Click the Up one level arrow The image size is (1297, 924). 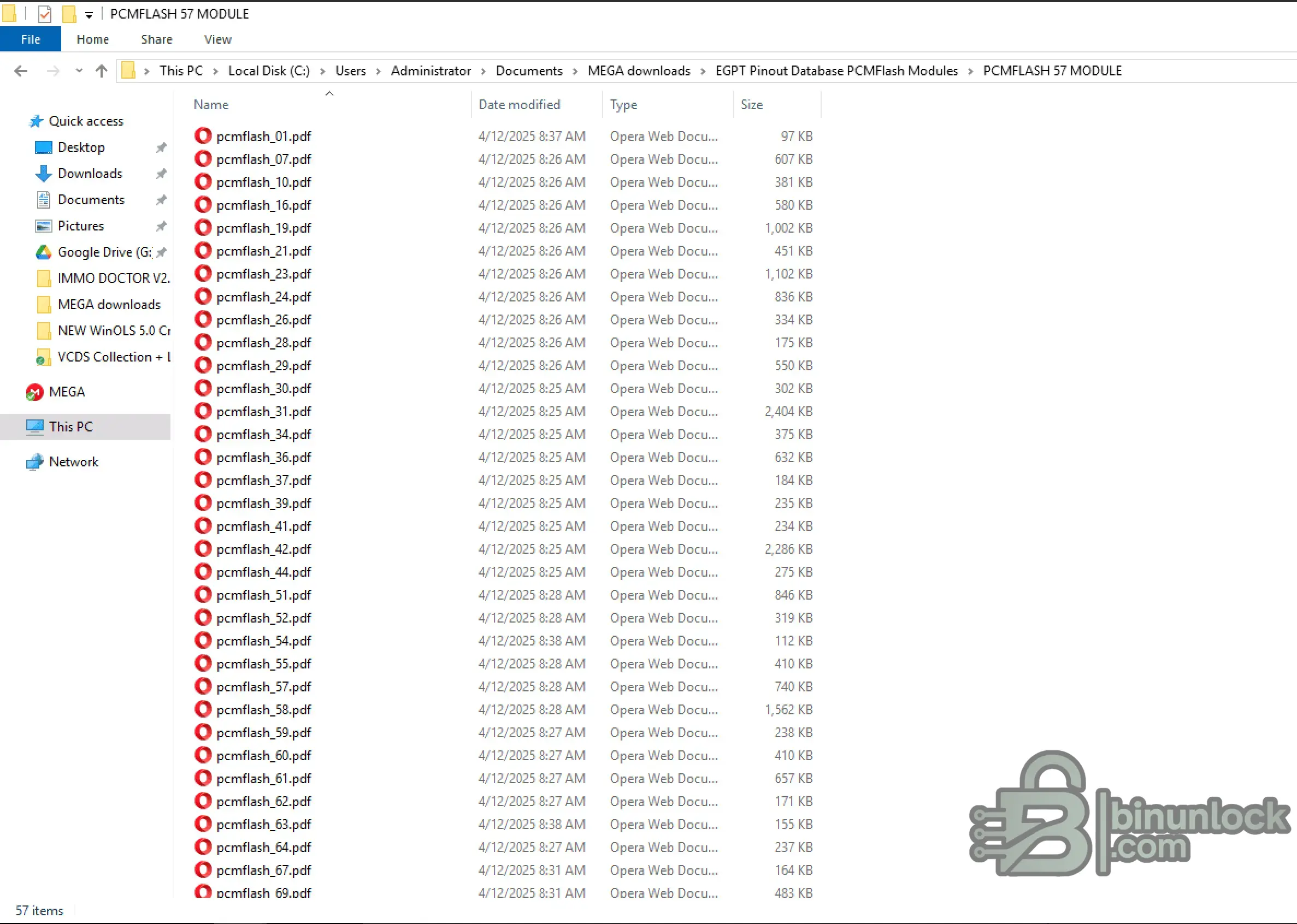pos(101,71)
